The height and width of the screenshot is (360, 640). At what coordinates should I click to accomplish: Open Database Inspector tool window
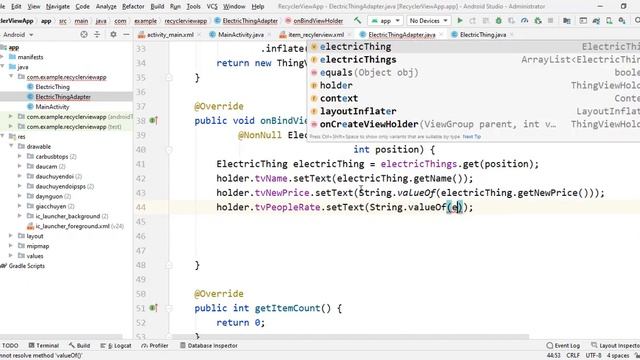tap(209, 345)
